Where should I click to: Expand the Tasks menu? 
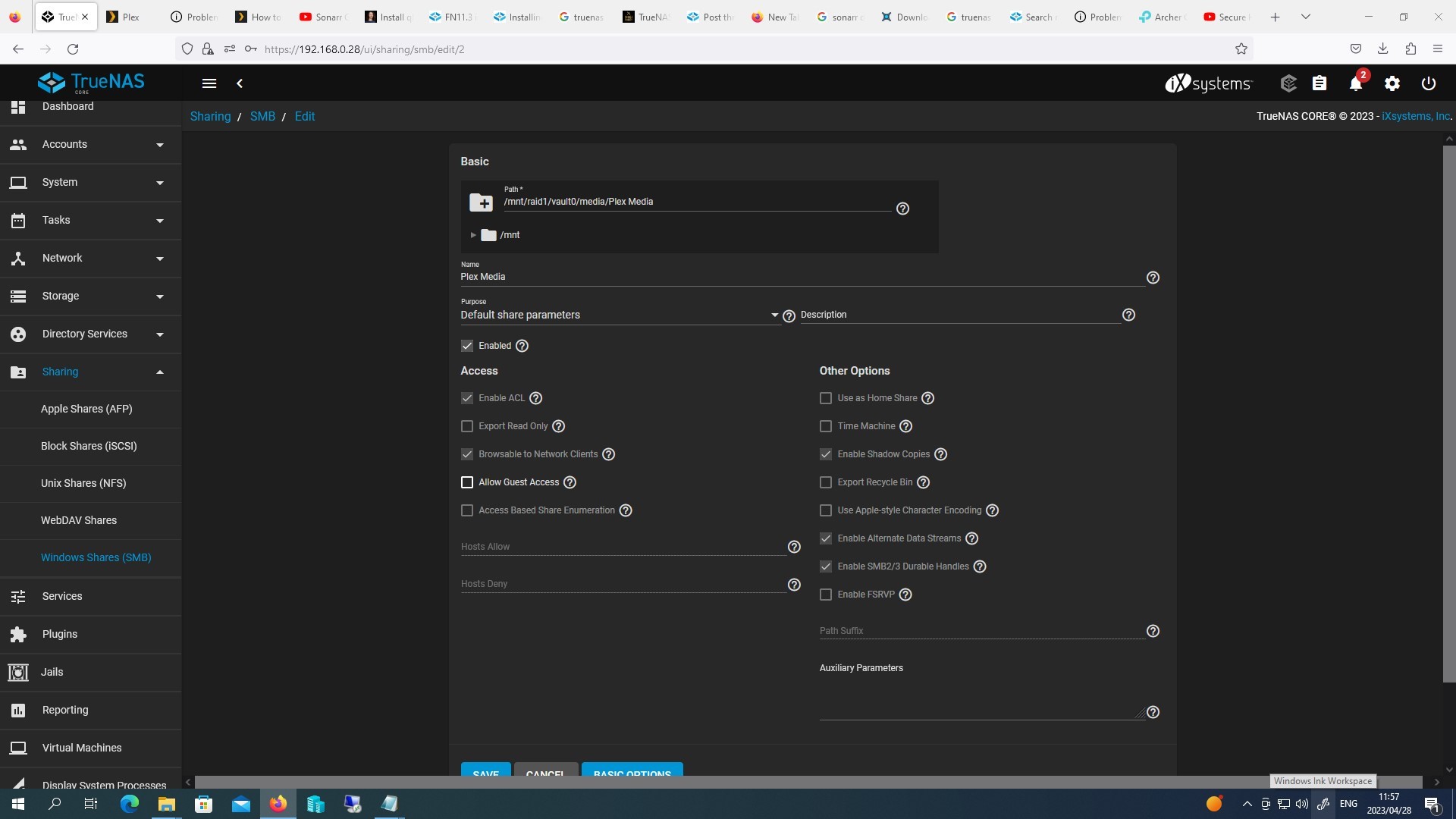91,220
